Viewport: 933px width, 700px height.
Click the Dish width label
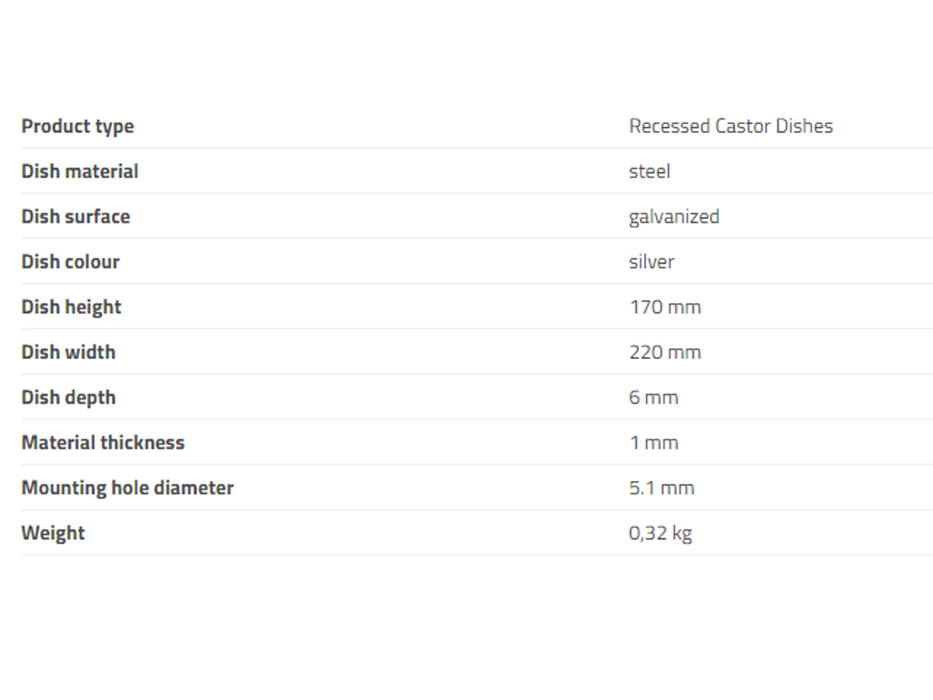(68, 352)
